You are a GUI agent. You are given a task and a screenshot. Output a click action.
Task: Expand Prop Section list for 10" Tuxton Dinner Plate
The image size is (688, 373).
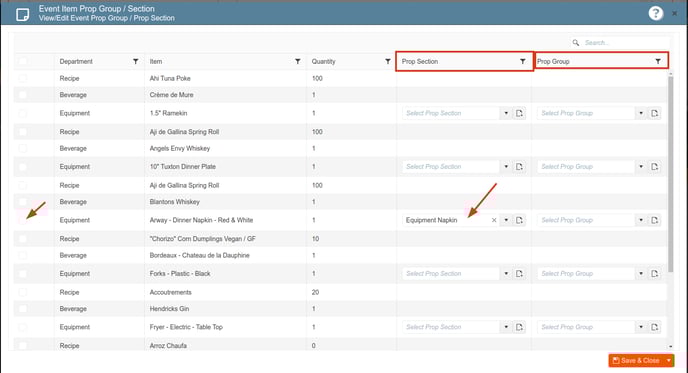pyautogui.click(x=506, y=167)
